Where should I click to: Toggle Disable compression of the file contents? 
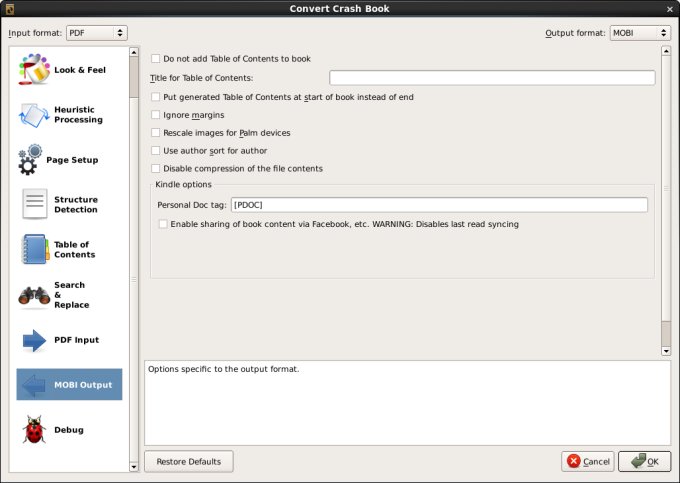pyautogui.click(x=155, y=168)
